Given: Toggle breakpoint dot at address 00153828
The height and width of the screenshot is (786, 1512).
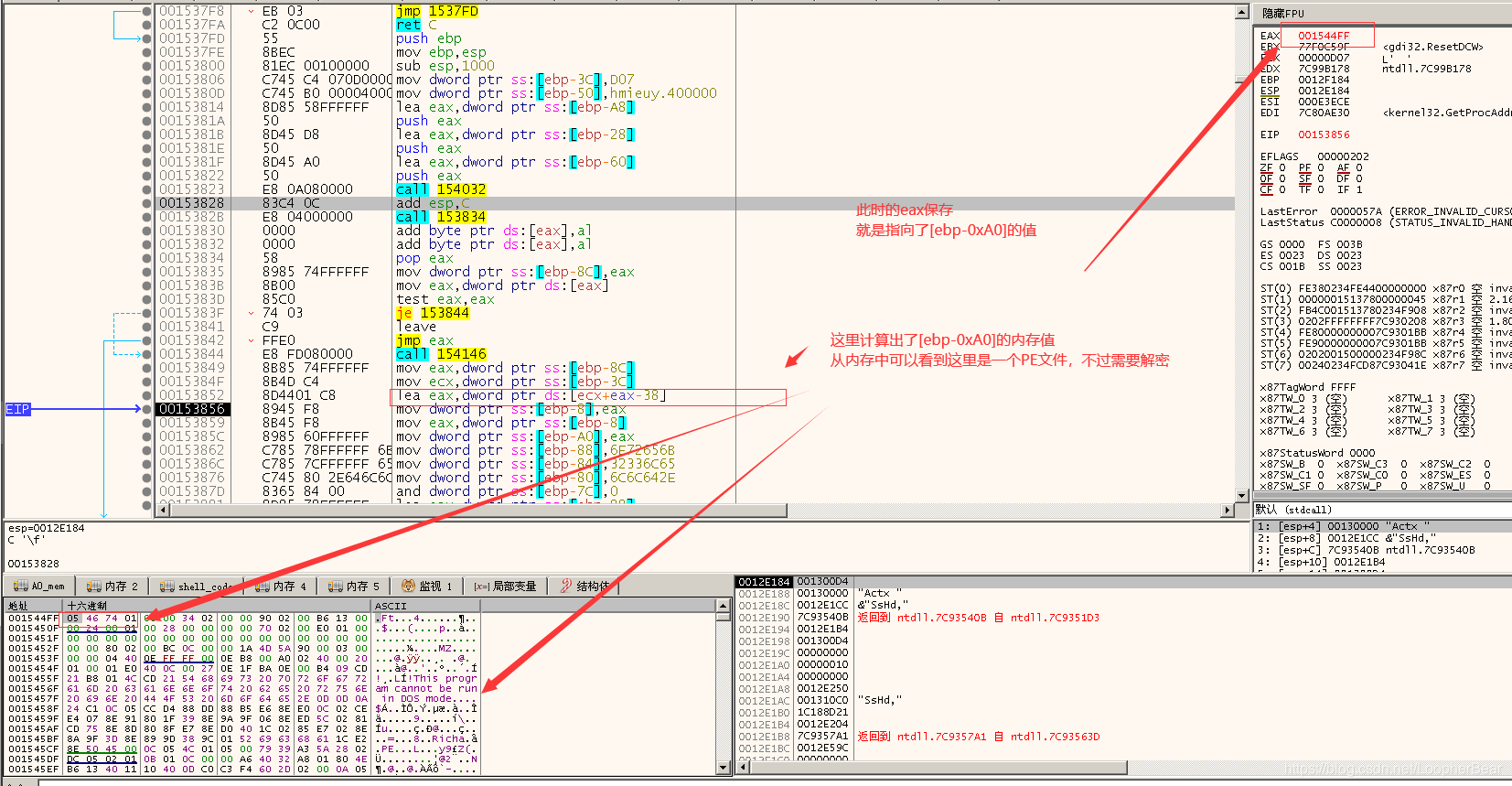Looking at the screenshot, I should [x=147, y=203].
